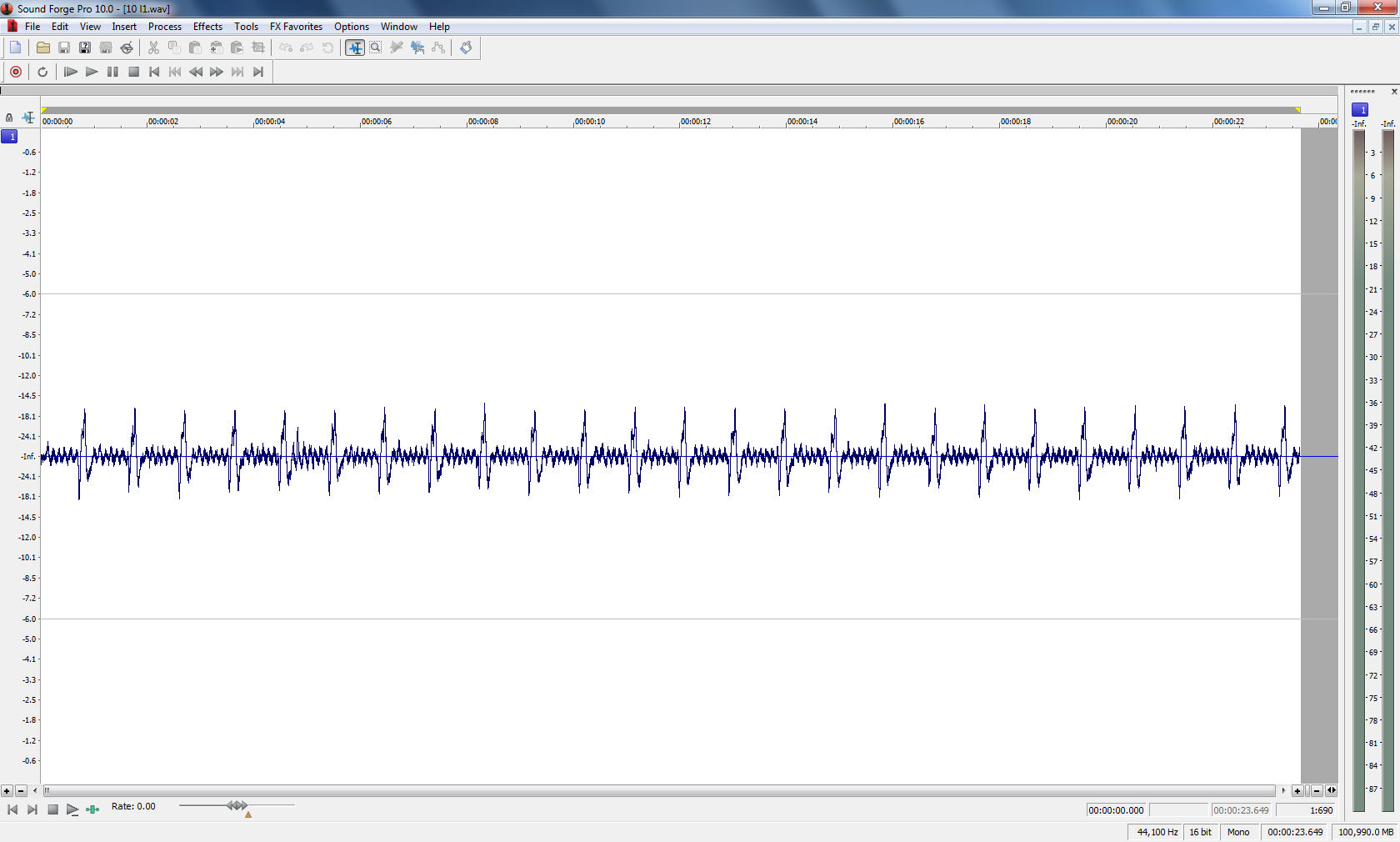Click the Save As floppy icon

(85, 48)
